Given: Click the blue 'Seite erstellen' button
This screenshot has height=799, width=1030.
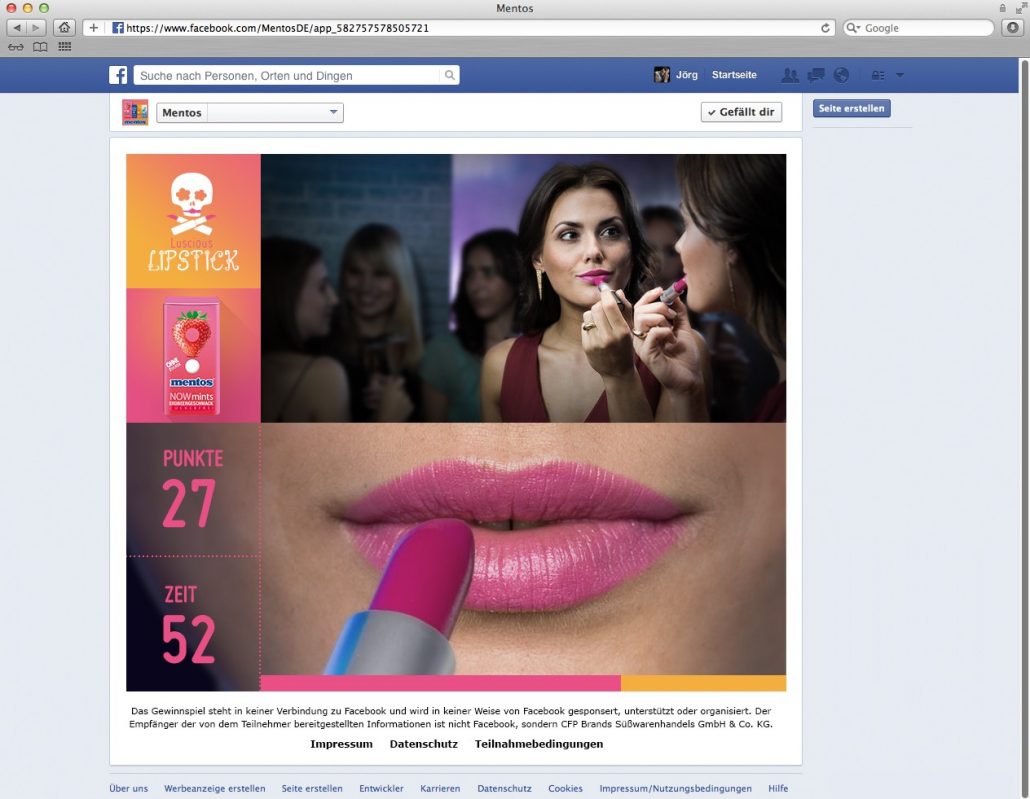Looking at the screenshot, I should [851, 108].
